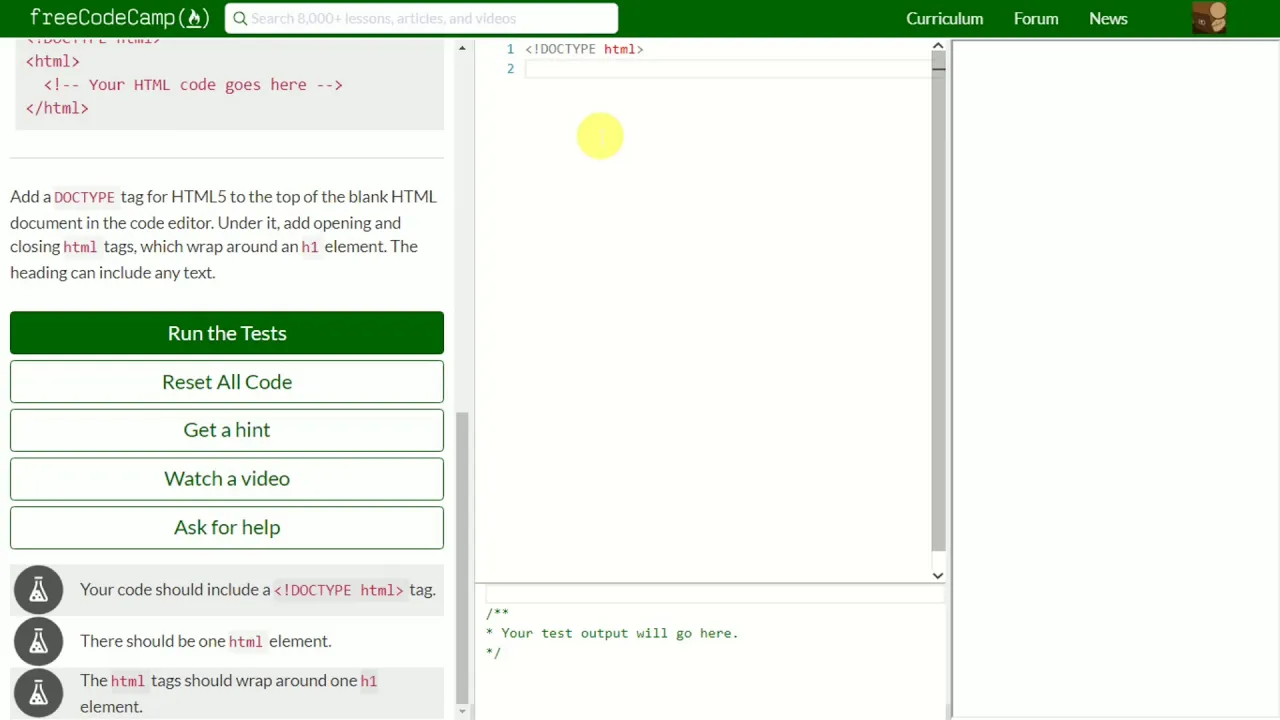
Task: Click editor scrollbar down arrow
Action: [x=938, y=575]
